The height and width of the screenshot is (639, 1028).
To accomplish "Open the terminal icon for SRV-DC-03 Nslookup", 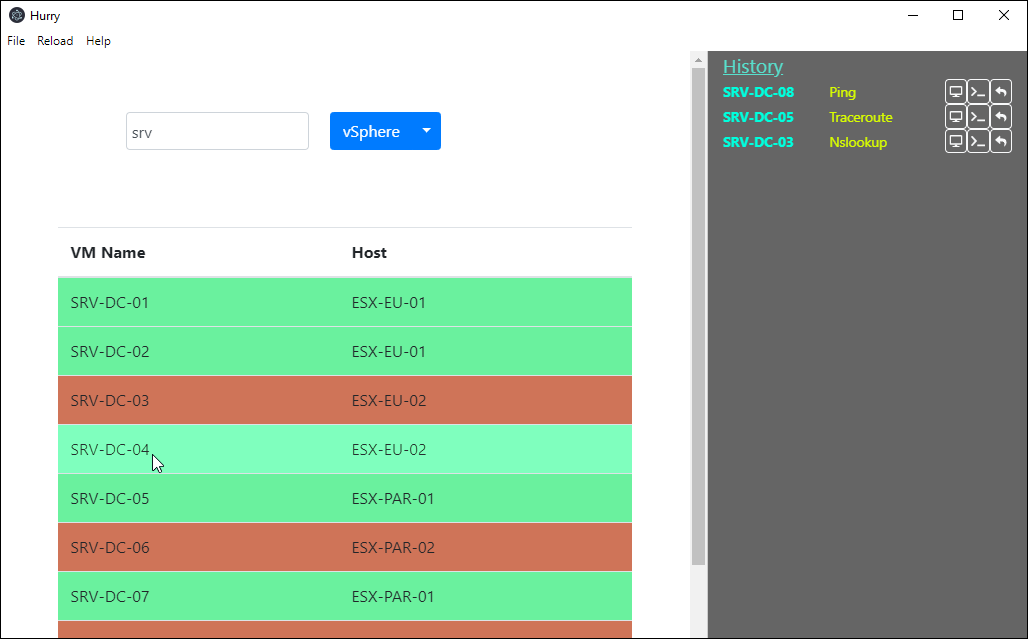I will 978,142.
